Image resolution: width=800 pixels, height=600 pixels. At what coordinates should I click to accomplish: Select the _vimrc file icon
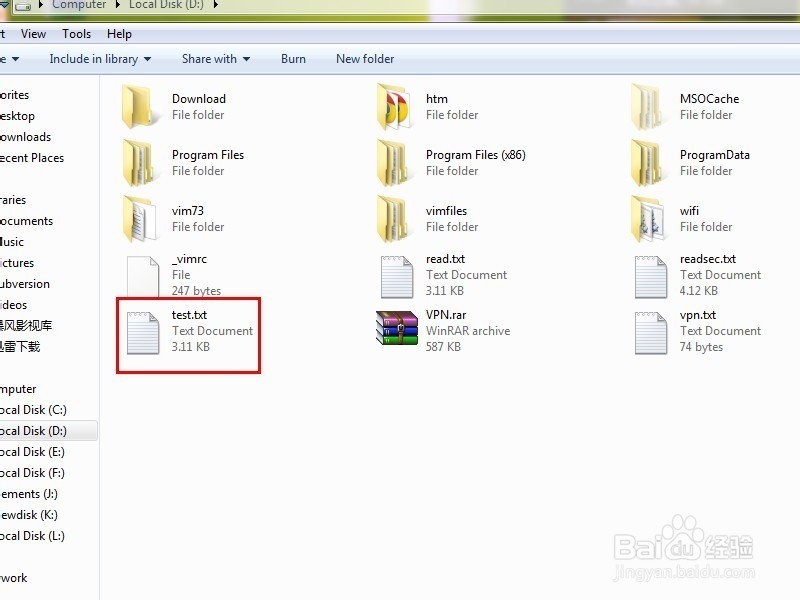pyautogui.click(x=143, y=276)
